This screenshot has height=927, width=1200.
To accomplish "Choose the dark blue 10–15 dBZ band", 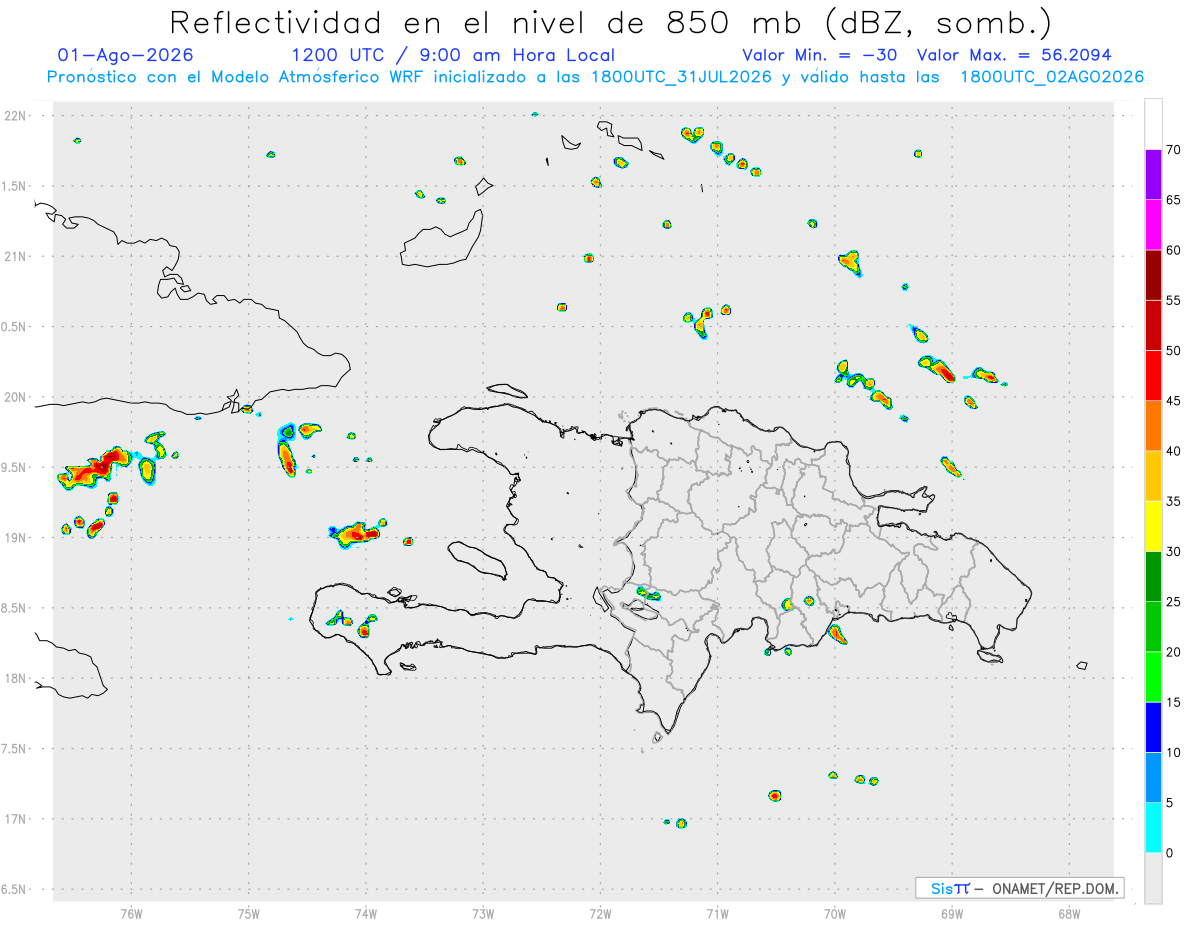I will 1153,727.
